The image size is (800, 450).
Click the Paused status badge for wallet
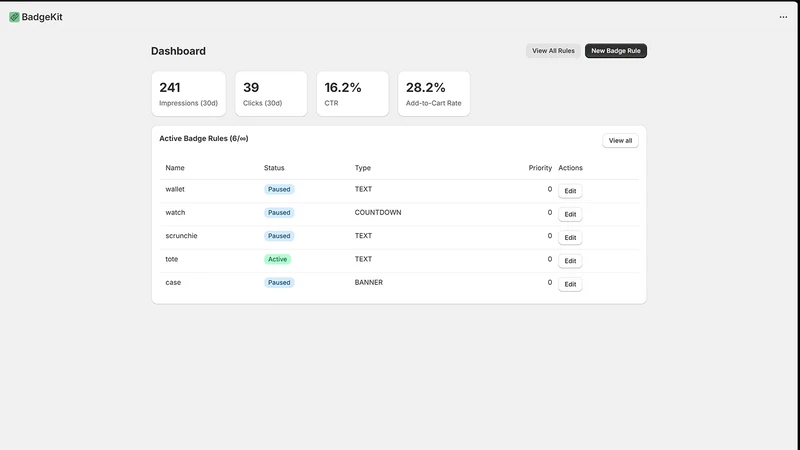(x=279, y=189)
